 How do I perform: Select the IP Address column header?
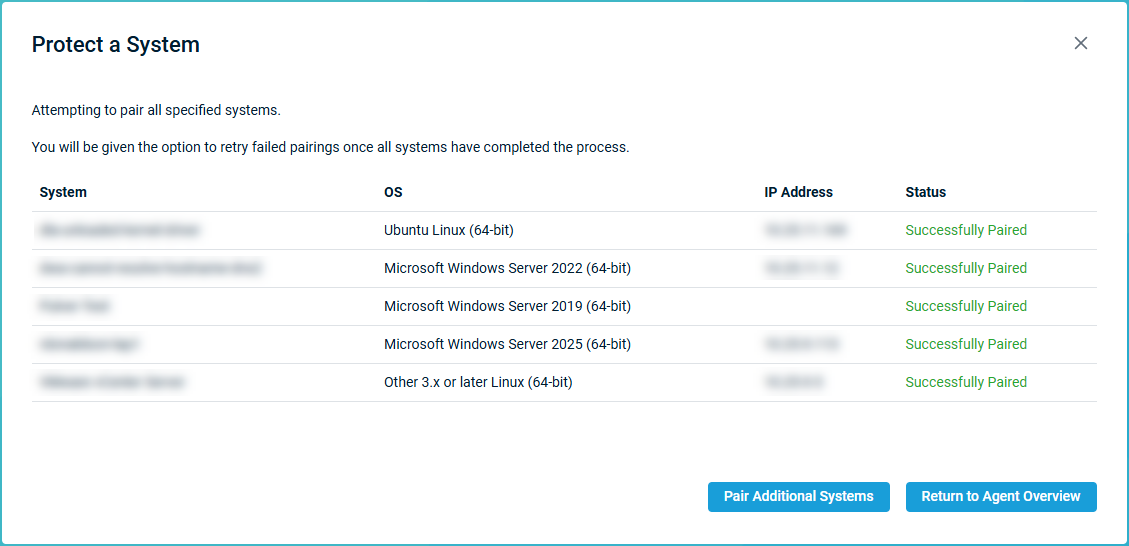[798, 192]
